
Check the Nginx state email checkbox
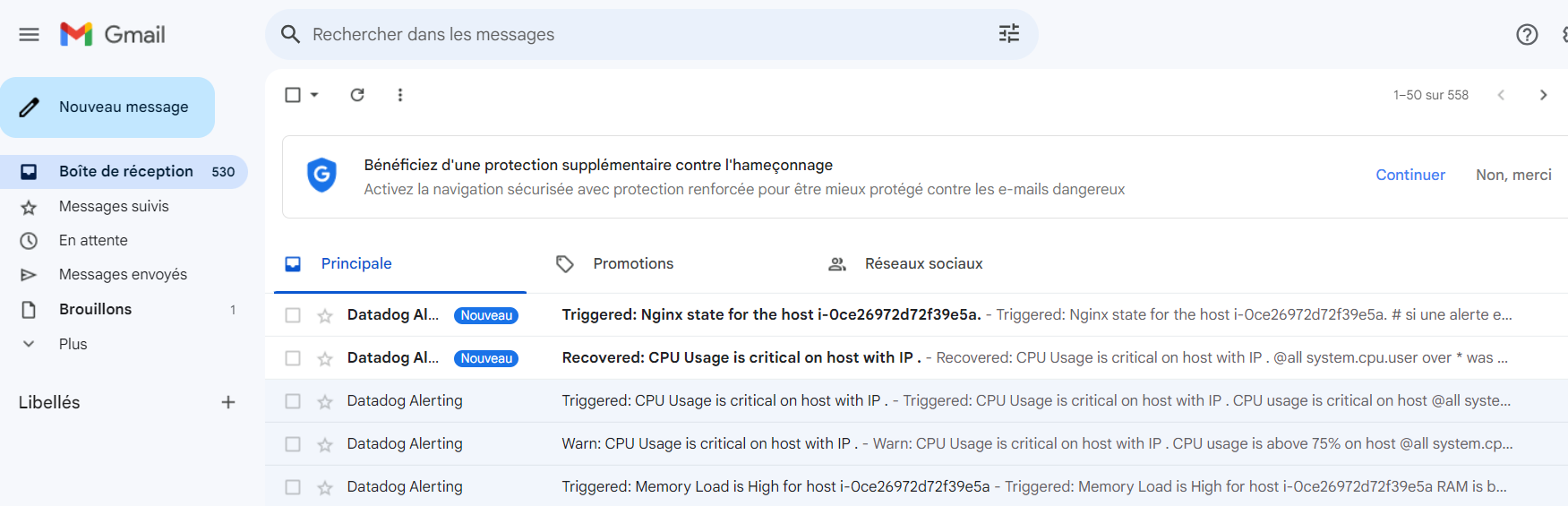point(293,315)
